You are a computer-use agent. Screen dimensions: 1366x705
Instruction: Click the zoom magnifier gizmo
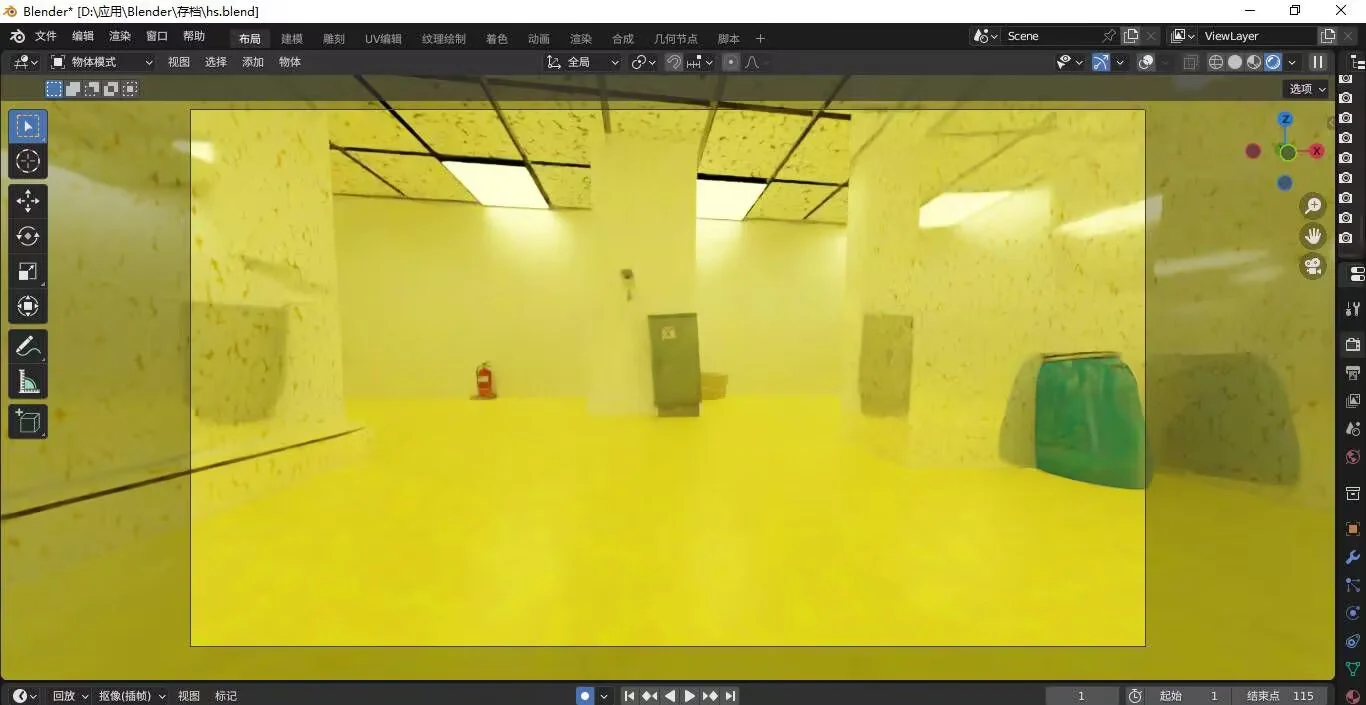pyautogui.click(x=1313, y=206)
